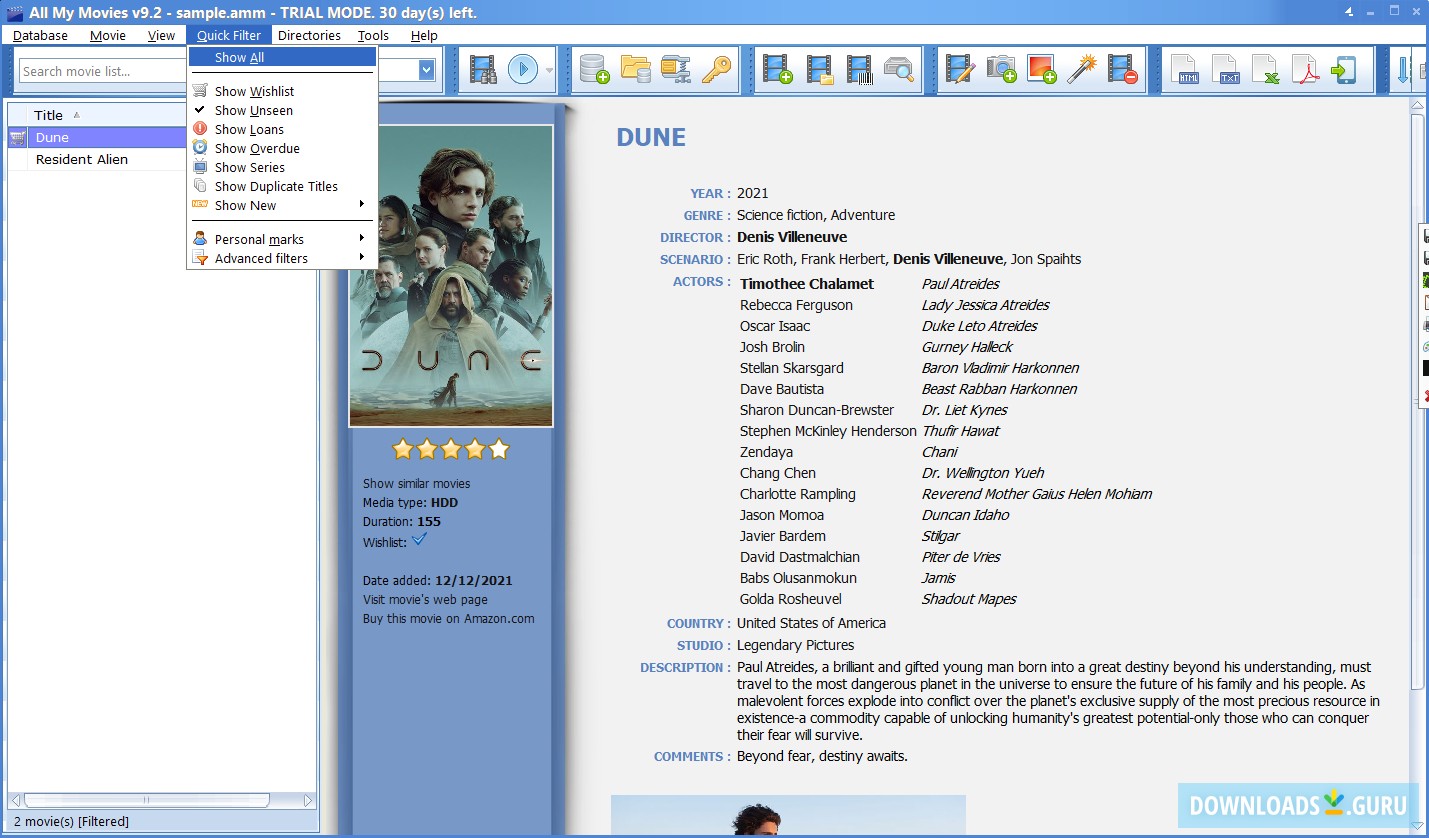
Task: Click actor name Oscar Isaac
Action: (x=775, y=326)
